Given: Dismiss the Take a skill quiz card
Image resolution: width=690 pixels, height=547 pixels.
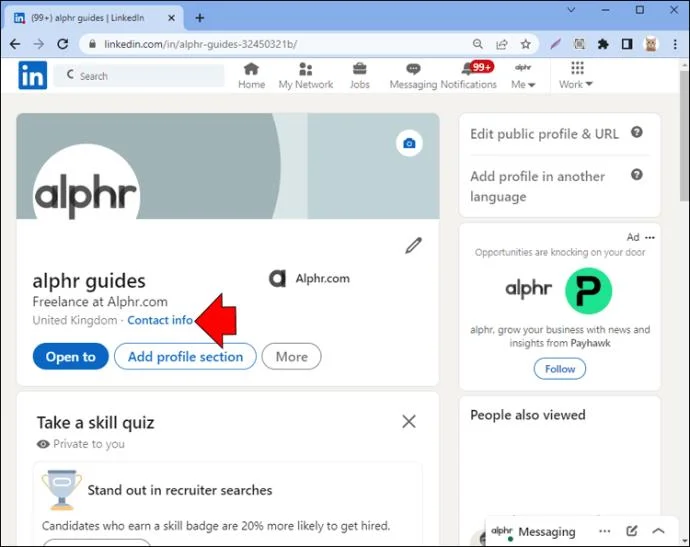Looking at the screenshot, I should pyautogui.click(x=409, y=422).
